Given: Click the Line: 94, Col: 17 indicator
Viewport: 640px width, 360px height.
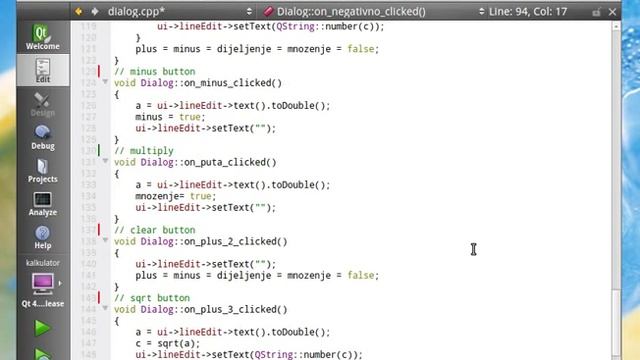Looking at the screenshot, I should pyautogui.click(x=528, y=11).
